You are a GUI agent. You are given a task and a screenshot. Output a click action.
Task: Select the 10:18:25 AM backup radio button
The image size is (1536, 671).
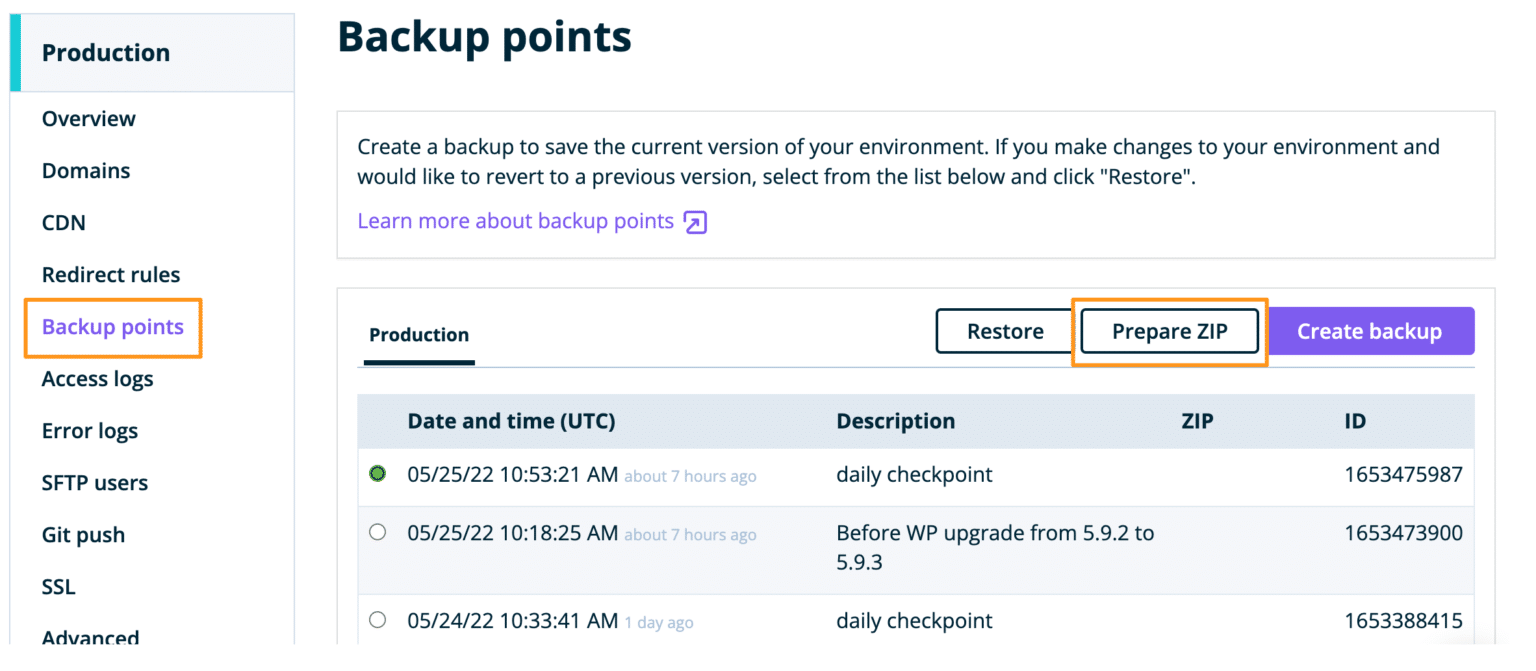click(377, 533)
